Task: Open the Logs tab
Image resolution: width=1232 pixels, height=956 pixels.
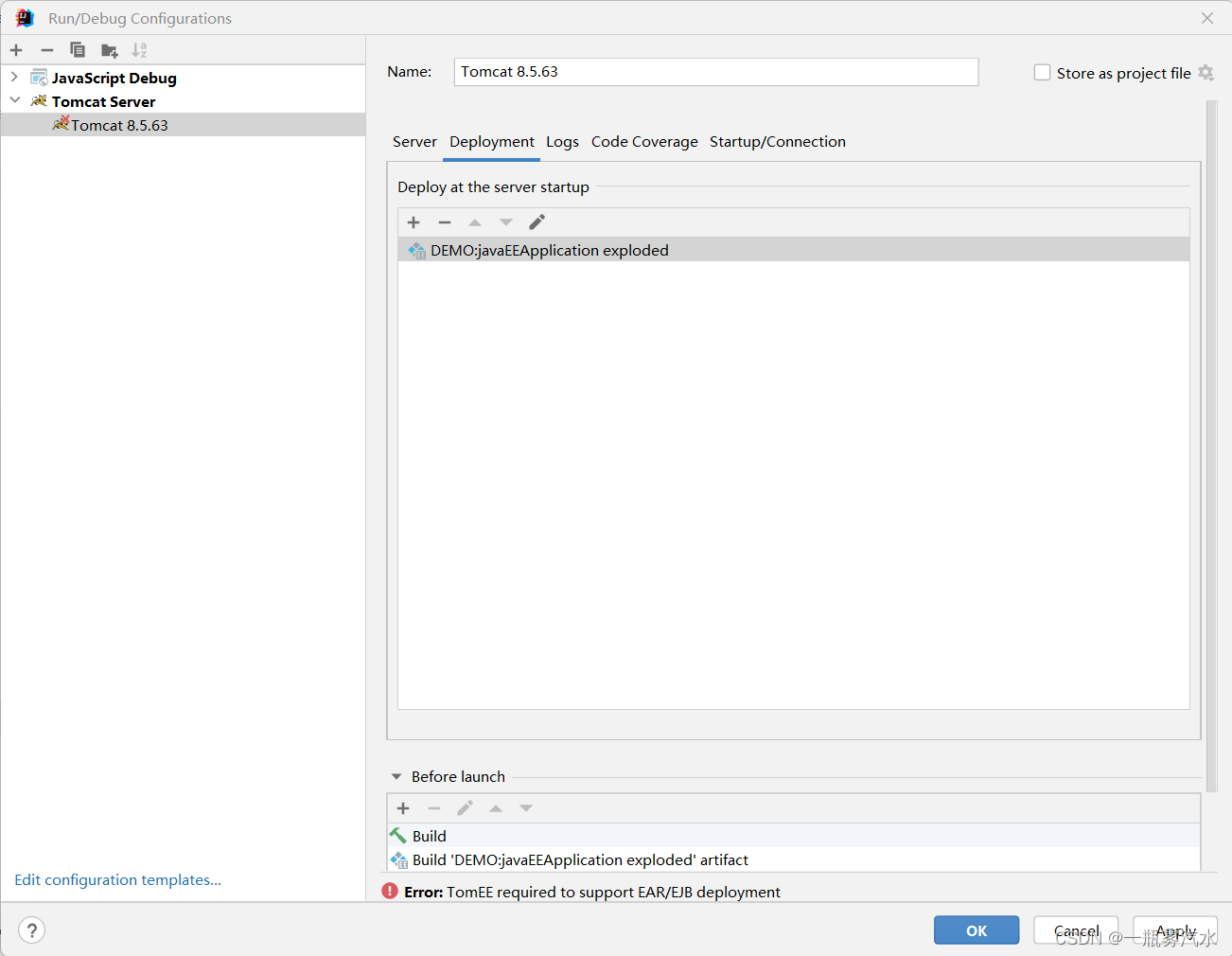Action: click(562, 142)
